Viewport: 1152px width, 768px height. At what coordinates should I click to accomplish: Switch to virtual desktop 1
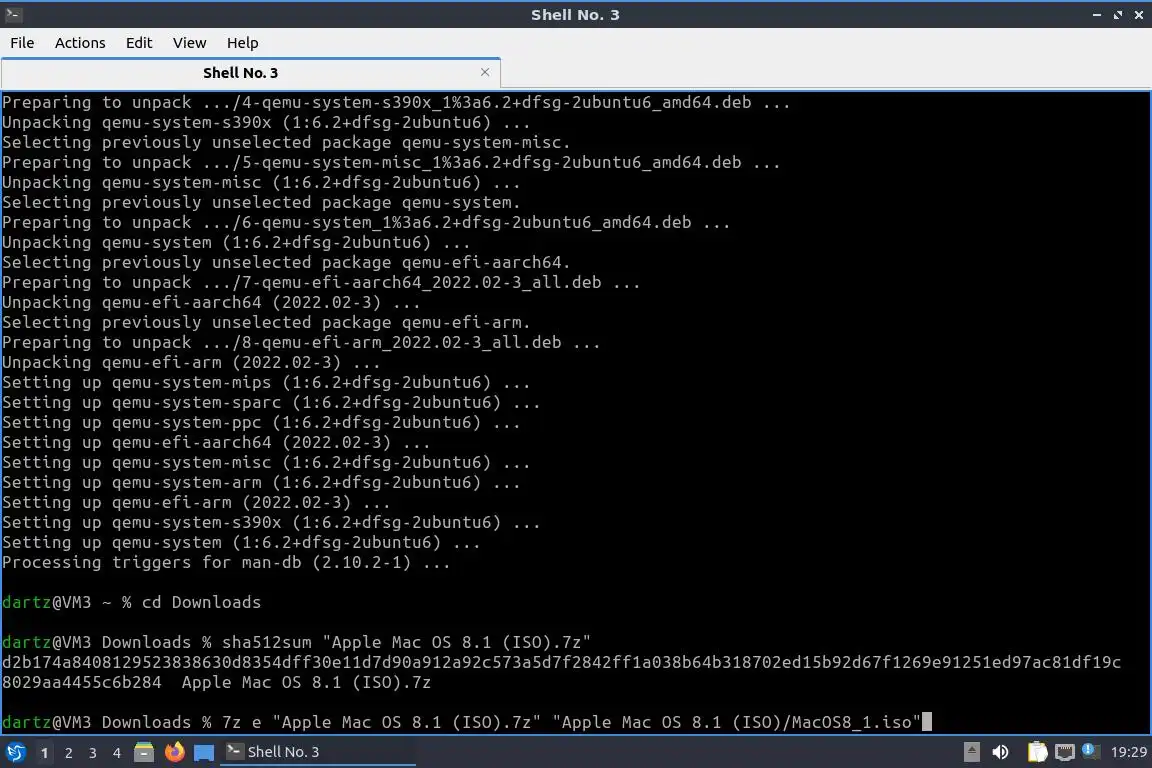coord(44,753)
